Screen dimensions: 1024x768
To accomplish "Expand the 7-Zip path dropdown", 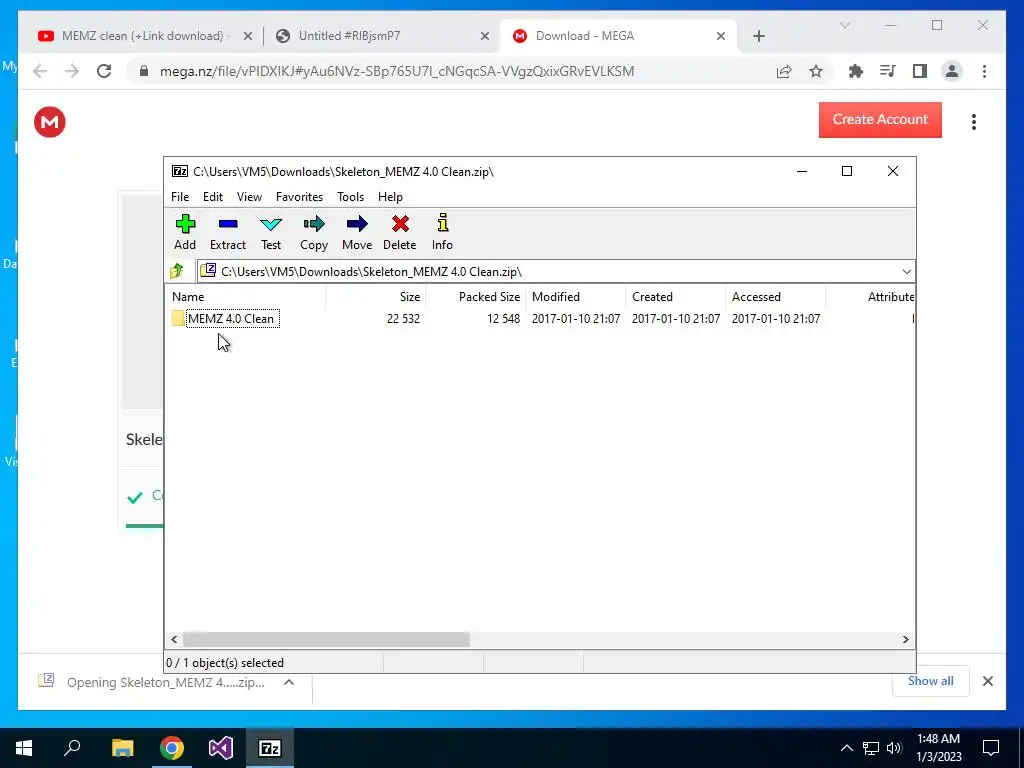I will 906,272.
